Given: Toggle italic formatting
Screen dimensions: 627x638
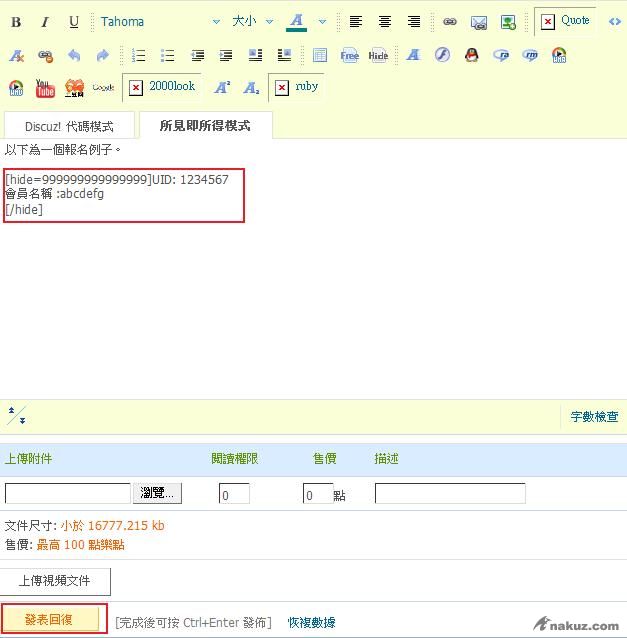Looking at the screenshot, I should [x=45, y=22].
